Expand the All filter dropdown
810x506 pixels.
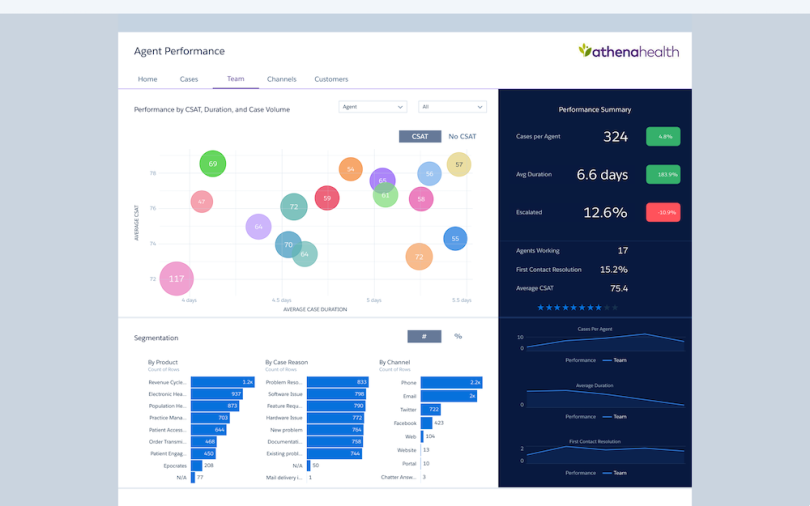452,107
